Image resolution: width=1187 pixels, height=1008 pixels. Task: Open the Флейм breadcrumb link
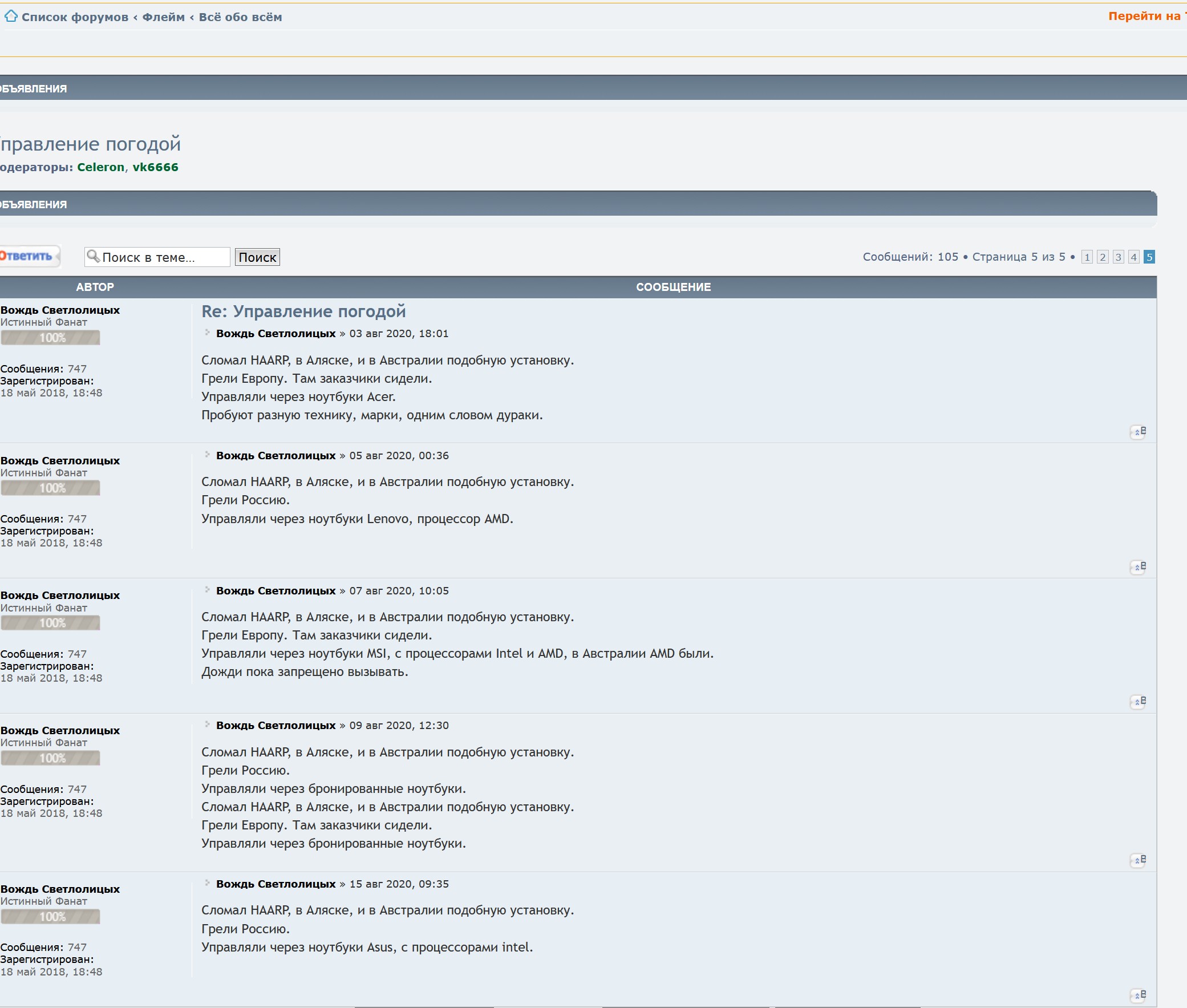pyautogui.click(x=163, y=17)
